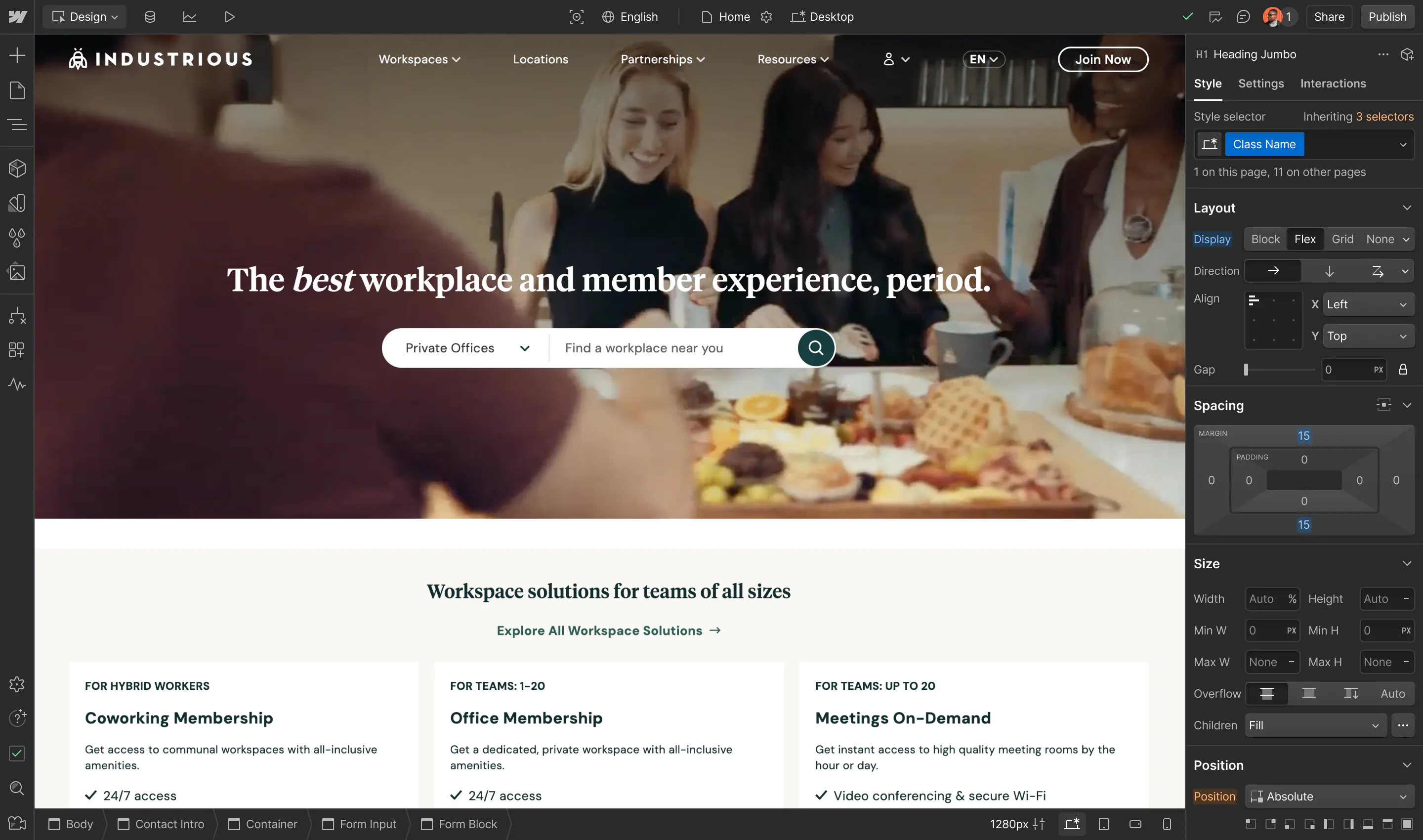Open the Position Absolute dropdown
1423x840 pixels.
pyautogui.click(x=1329, y=797)
